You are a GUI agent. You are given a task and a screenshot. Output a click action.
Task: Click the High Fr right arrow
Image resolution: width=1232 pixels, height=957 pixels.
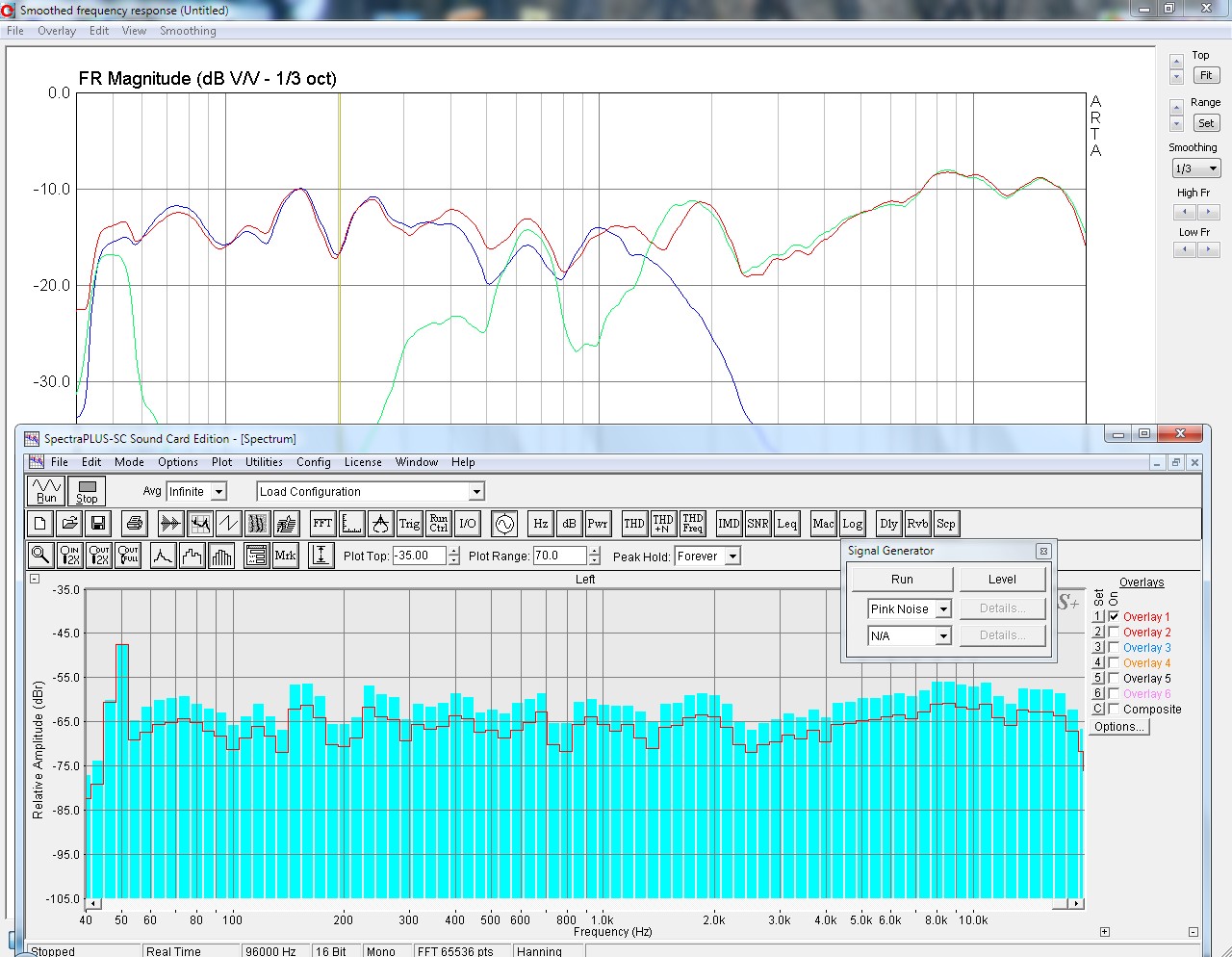pyautogui.click(x=1208, y=212)
